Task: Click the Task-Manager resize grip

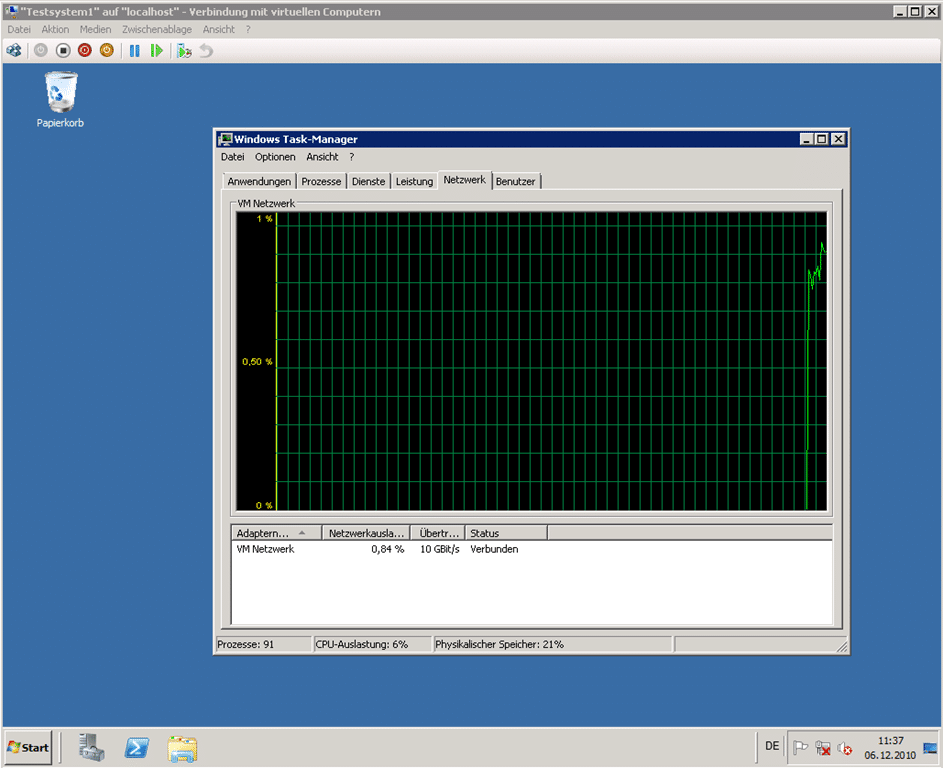Action: 842,646
